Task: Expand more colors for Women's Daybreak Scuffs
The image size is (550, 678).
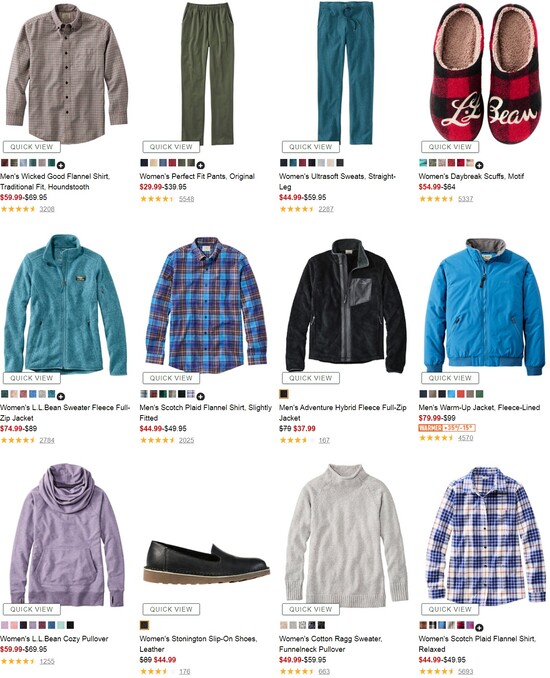Action: [479, 165]
